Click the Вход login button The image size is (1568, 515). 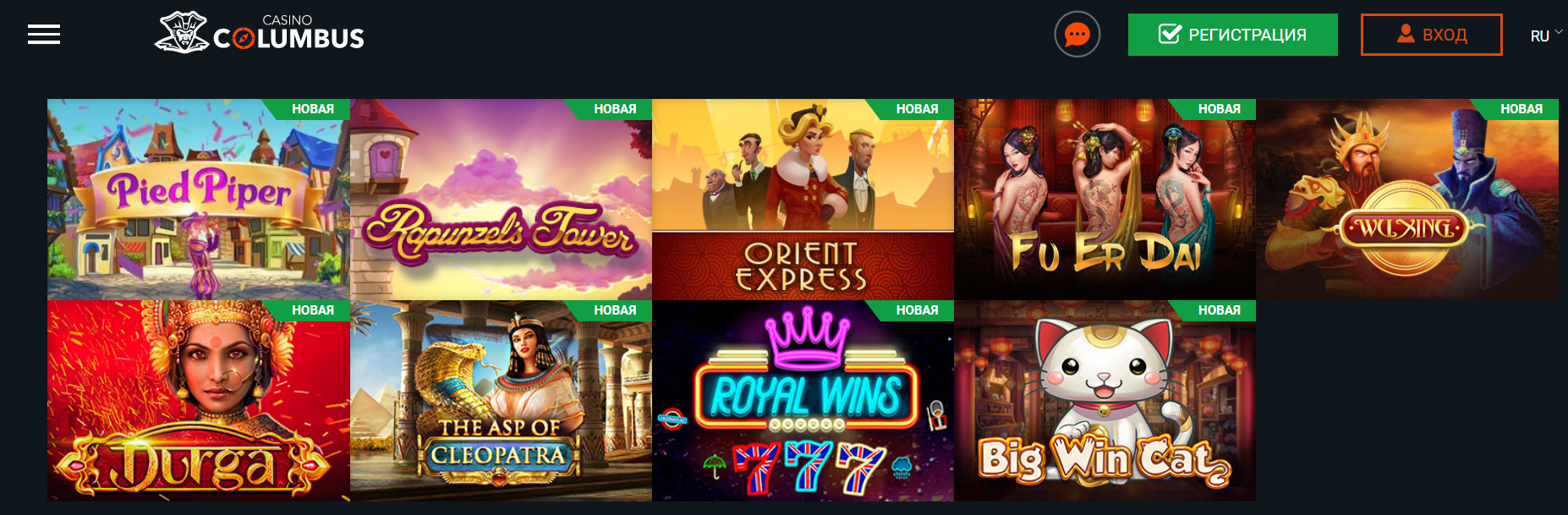point(1432,35)
